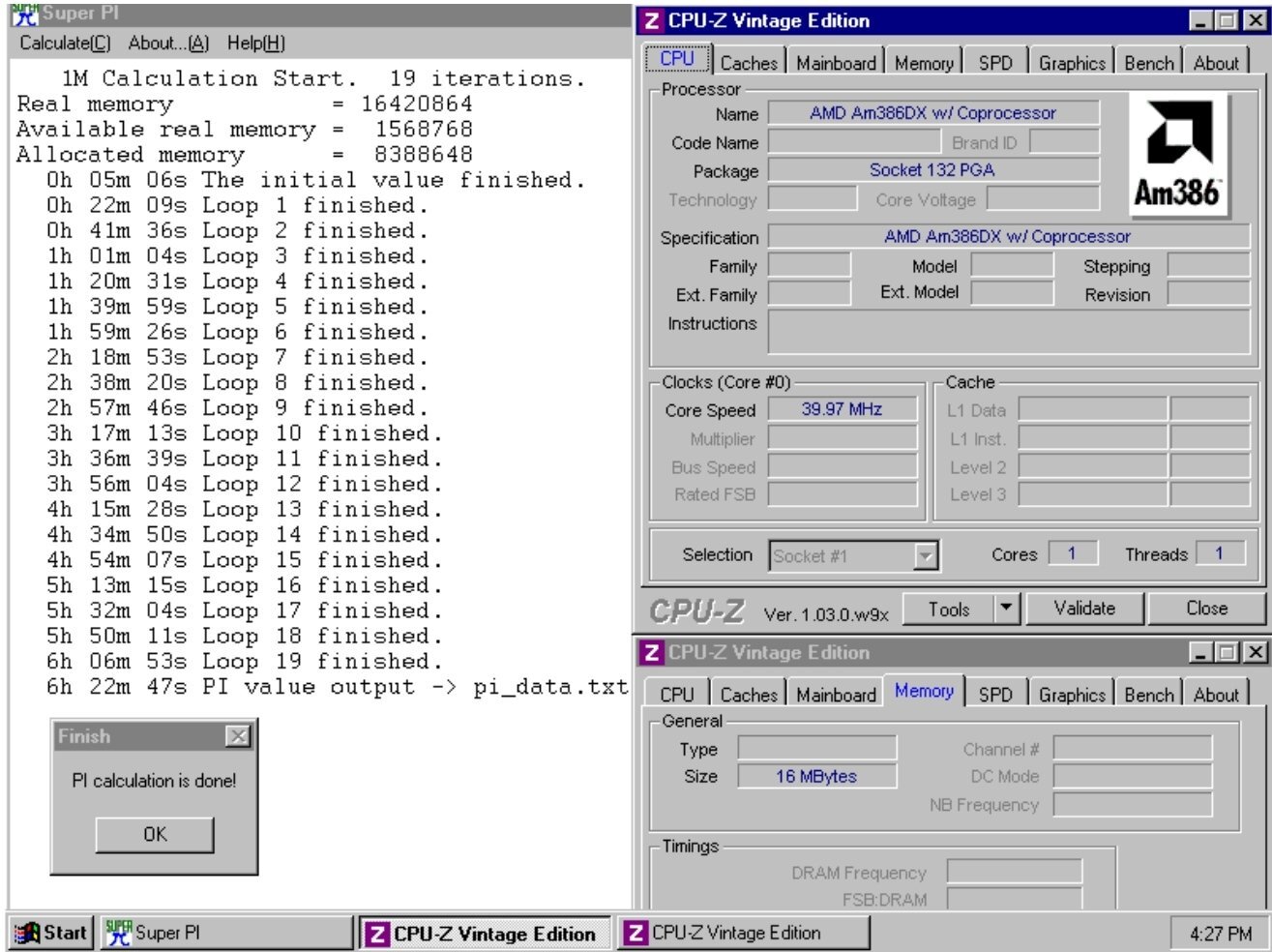
Task: Open Memory tab in top CPU-Z window
Action: click(x=924, y=63)
